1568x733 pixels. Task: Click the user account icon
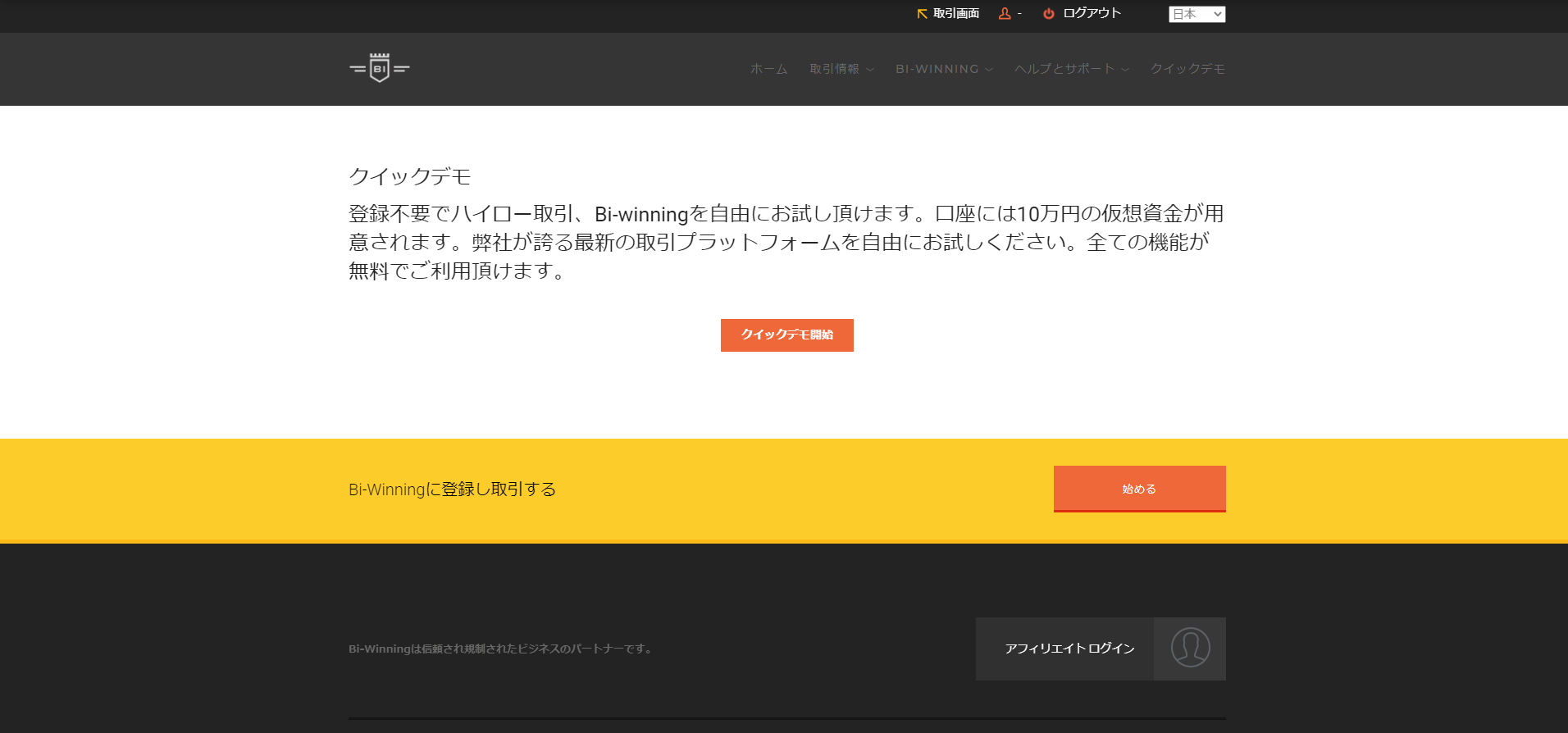pyautogui.click(x=1005, y=14)
